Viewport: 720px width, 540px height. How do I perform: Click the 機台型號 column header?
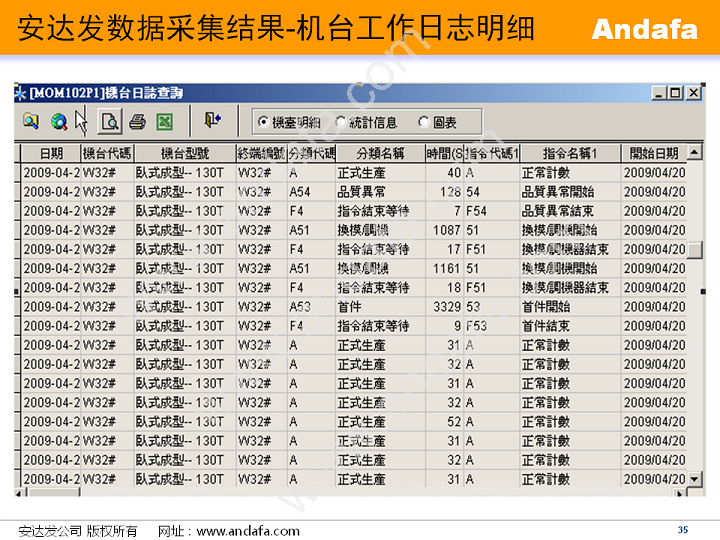pyautogui.click(x=184, y=153)
